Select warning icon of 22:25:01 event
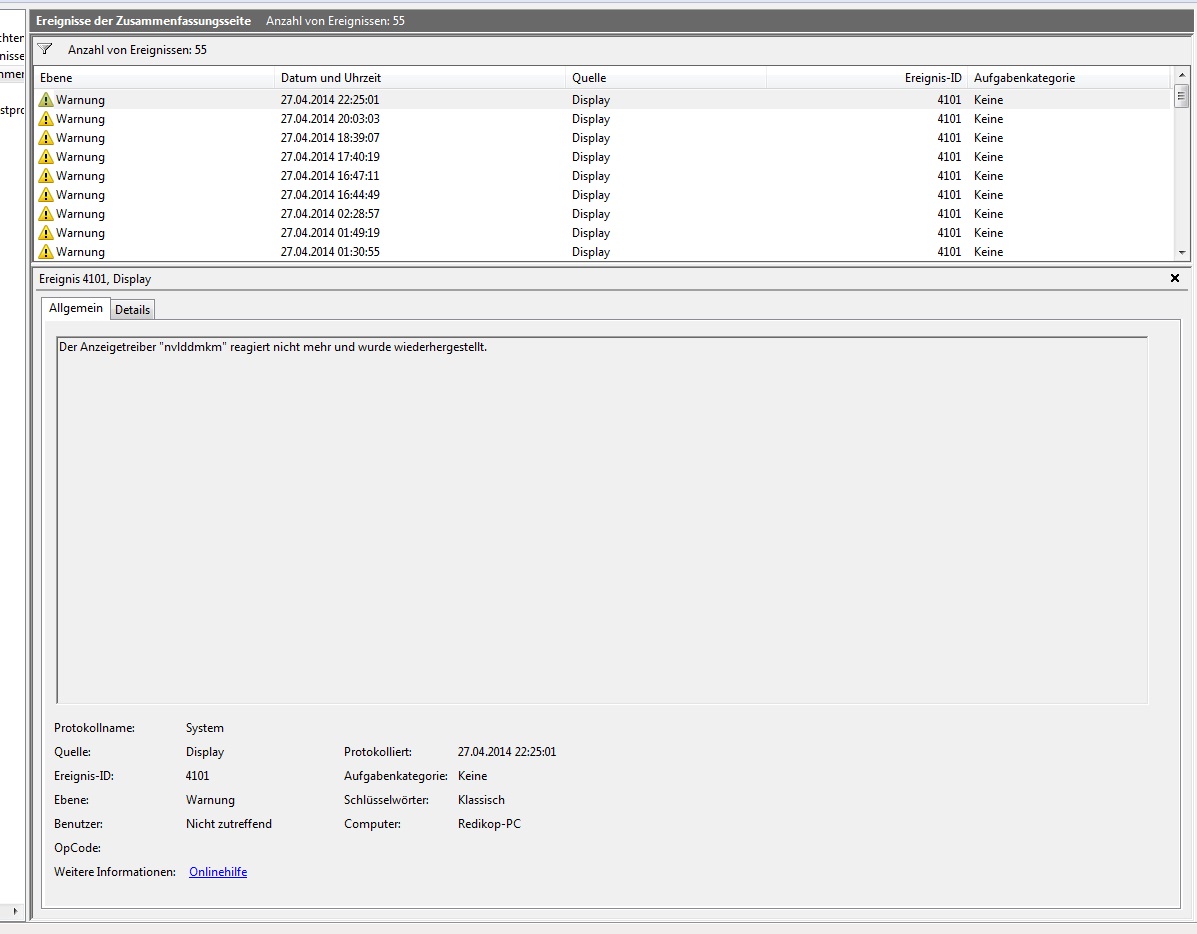1197x934 pixels. coord(46,99)
